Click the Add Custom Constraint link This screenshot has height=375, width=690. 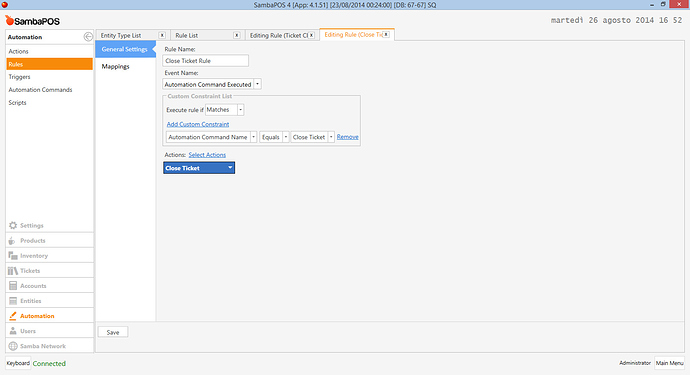pos(198,124)
